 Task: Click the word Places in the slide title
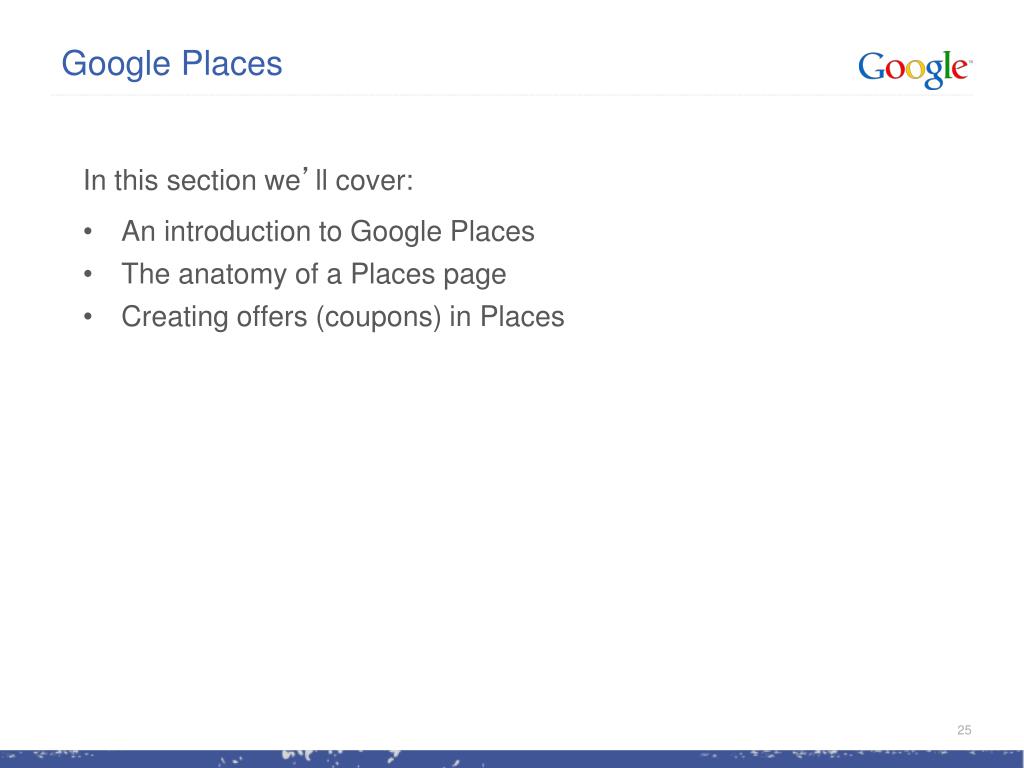pyautogui.click(x=232, y=63)
